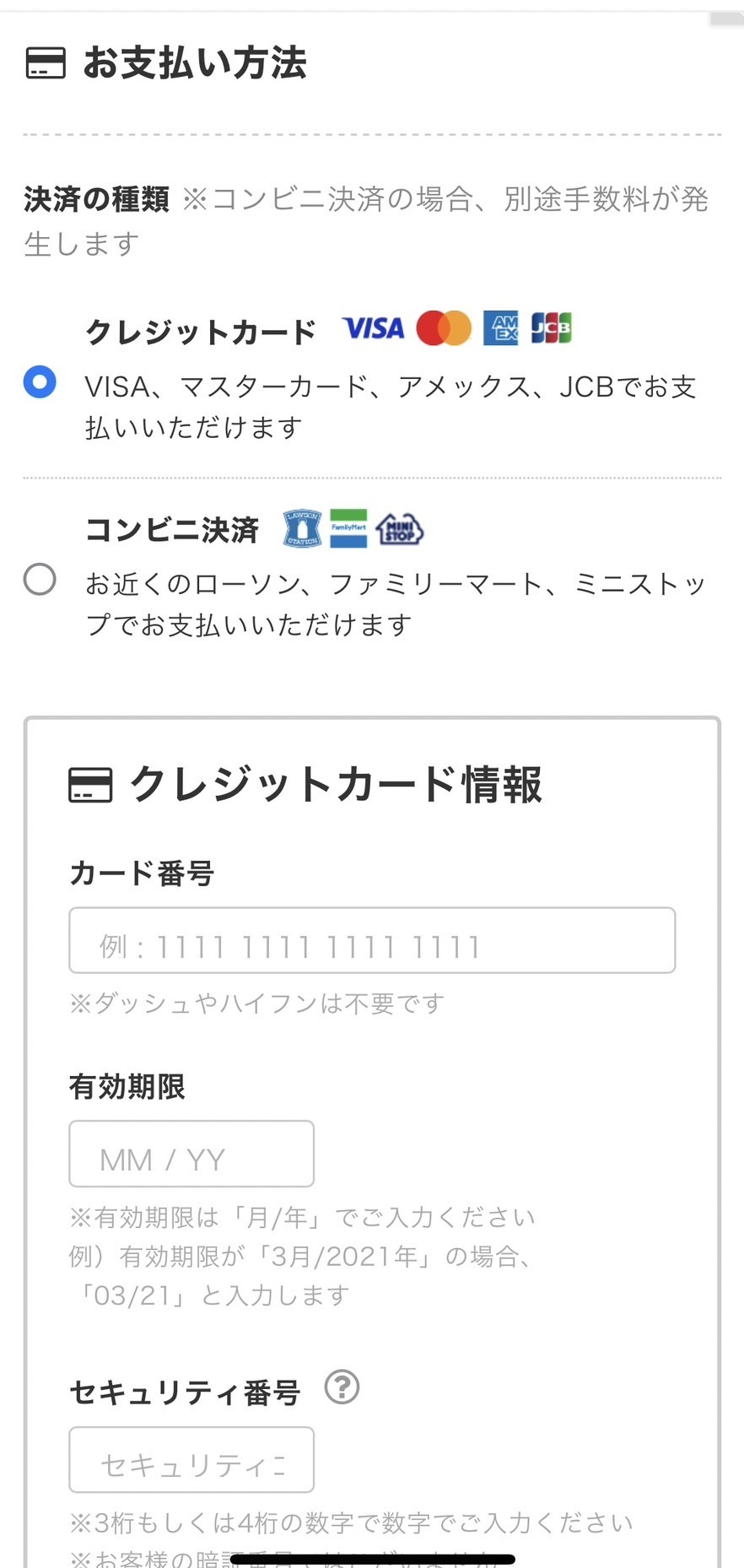Focus the 有効期限 MM / YY field
Screen dimensions: 744x1568
[x=191, y=1154]
